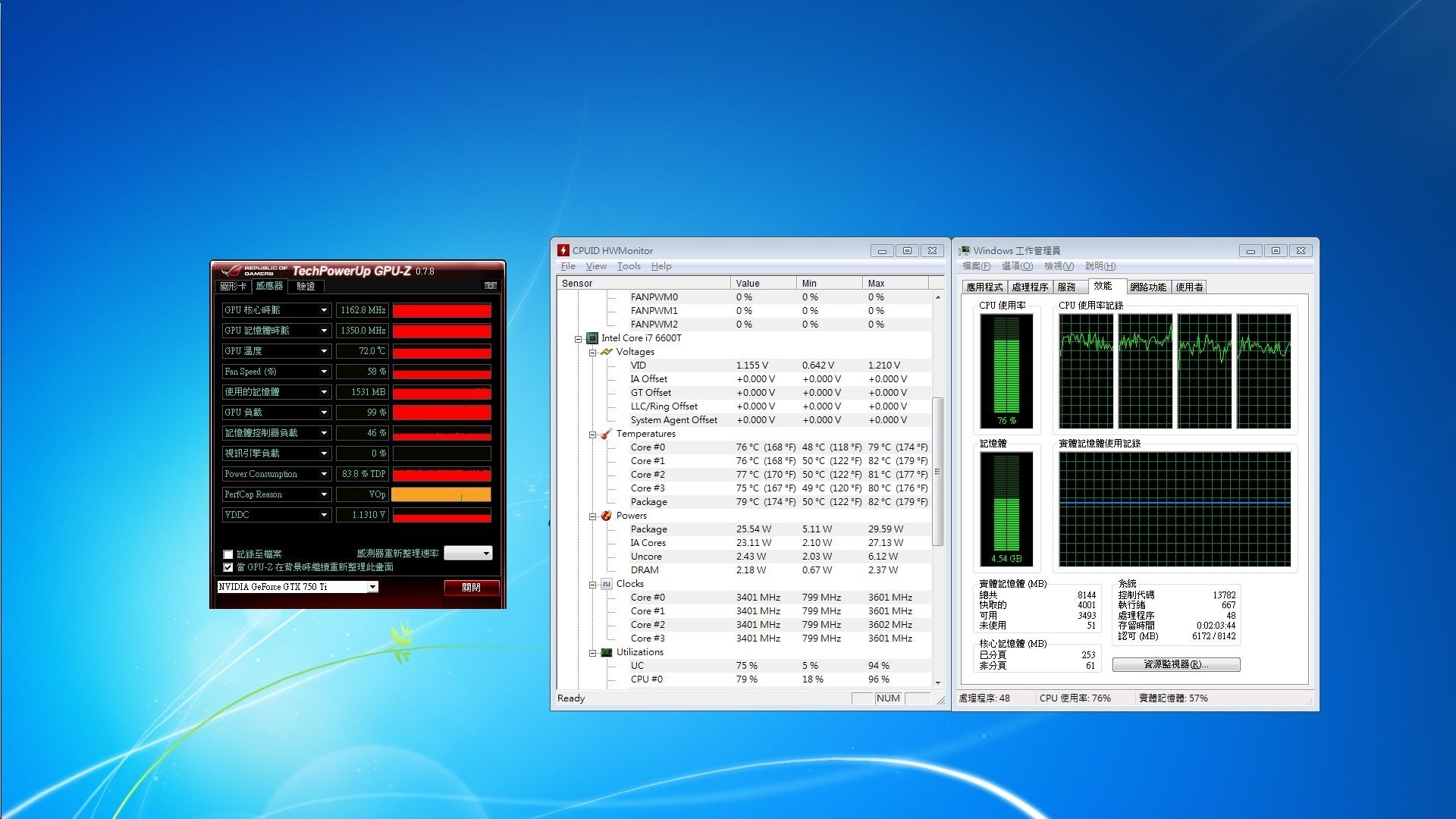Open the sensor refresh rate dropdown
Screen dimensions: 1456x819
468,554
